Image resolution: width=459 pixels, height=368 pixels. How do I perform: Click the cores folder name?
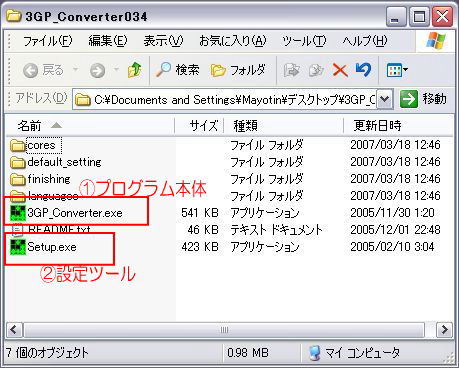tap(42, 145)
